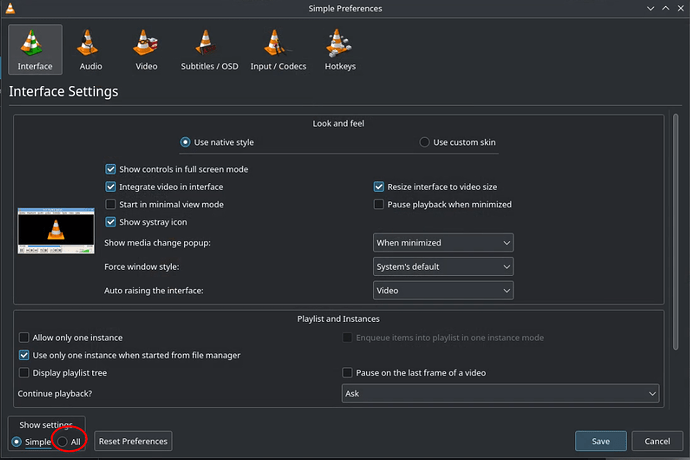Enable Display playlist tree checkbox
Screen dimensions: 690x460
[24, 373]
